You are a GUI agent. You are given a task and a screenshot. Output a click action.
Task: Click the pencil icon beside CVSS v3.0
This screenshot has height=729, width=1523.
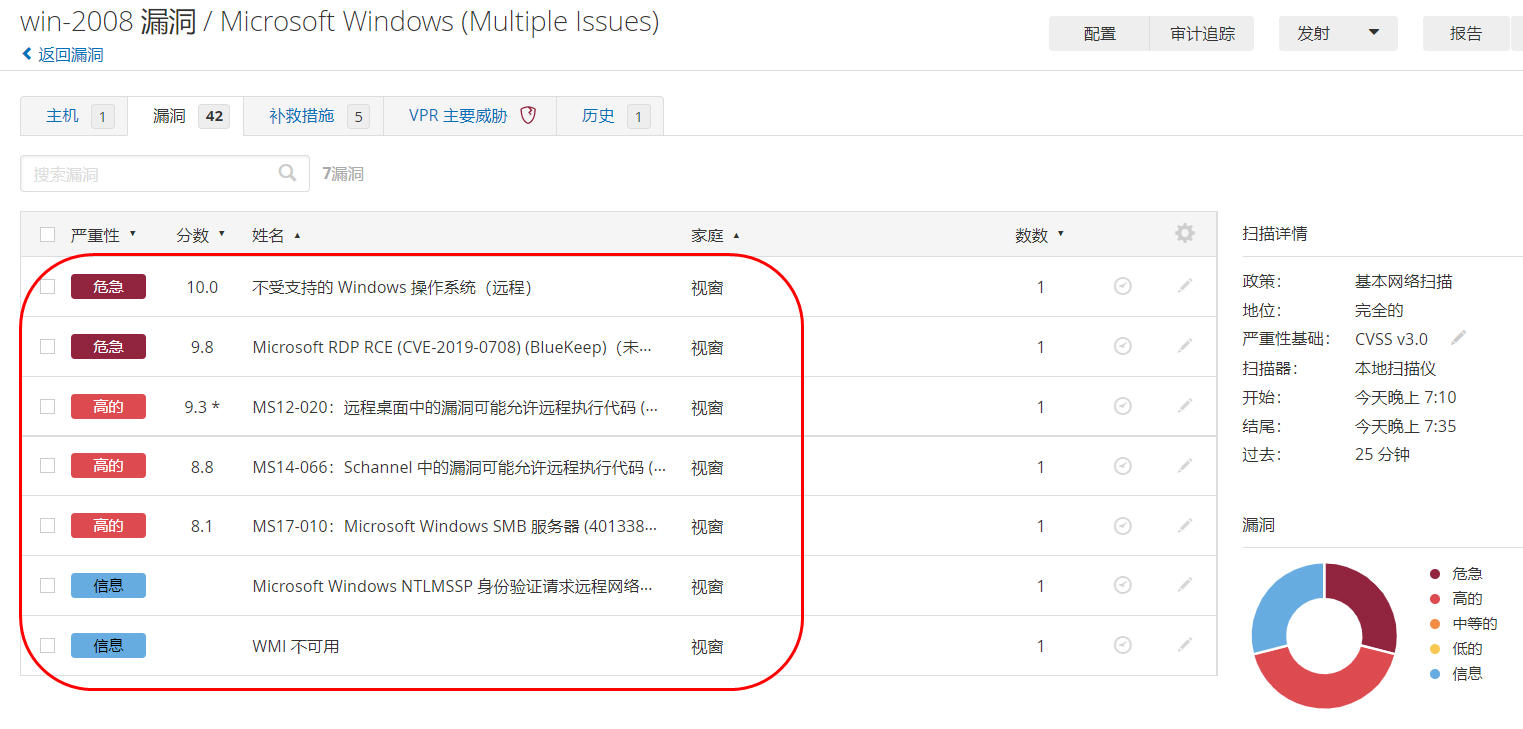1458,338
